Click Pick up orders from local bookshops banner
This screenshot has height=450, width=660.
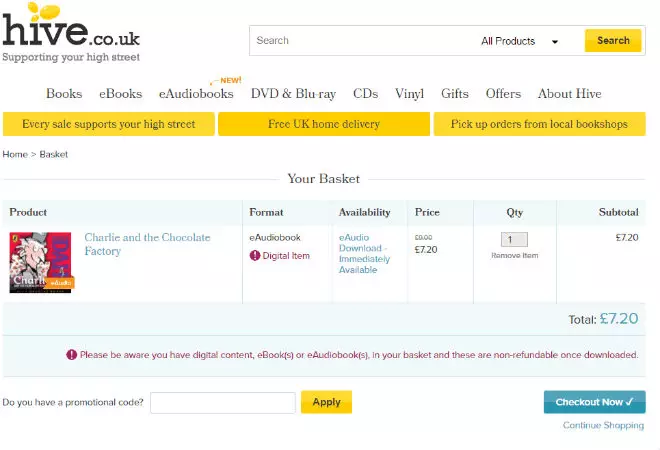tap(539, 124)
